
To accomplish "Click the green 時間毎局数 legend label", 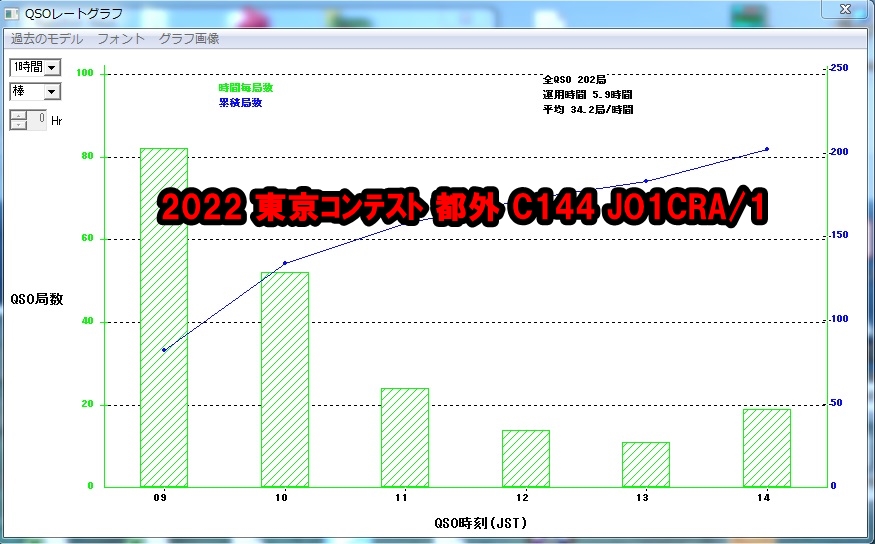I will pos(245,88).
